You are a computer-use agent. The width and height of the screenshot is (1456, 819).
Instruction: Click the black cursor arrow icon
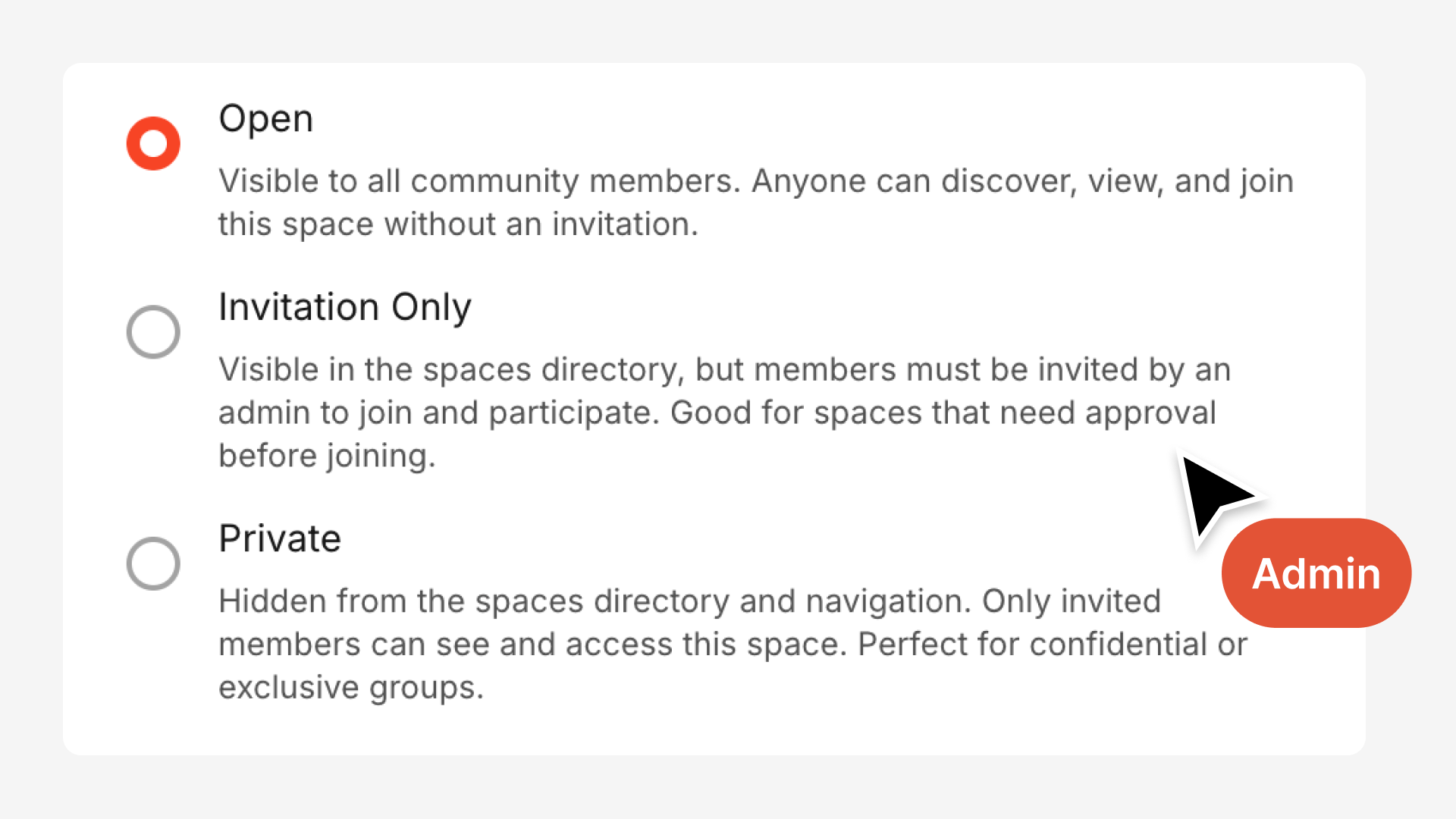[1212, 494]
